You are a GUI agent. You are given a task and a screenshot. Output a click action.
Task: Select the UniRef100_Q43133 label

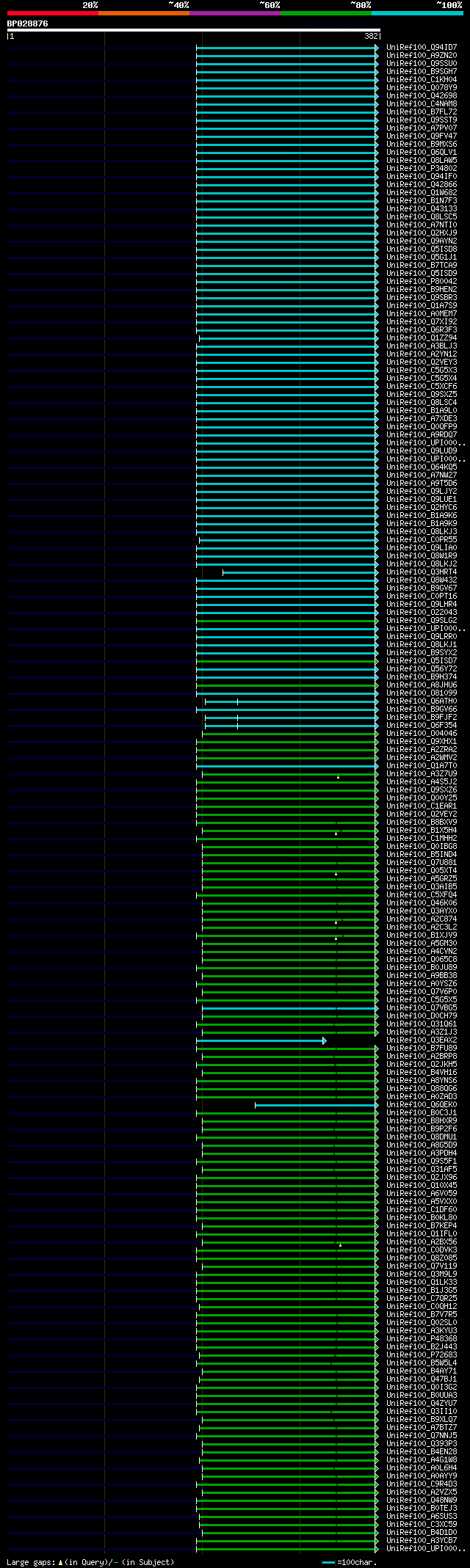422,208
